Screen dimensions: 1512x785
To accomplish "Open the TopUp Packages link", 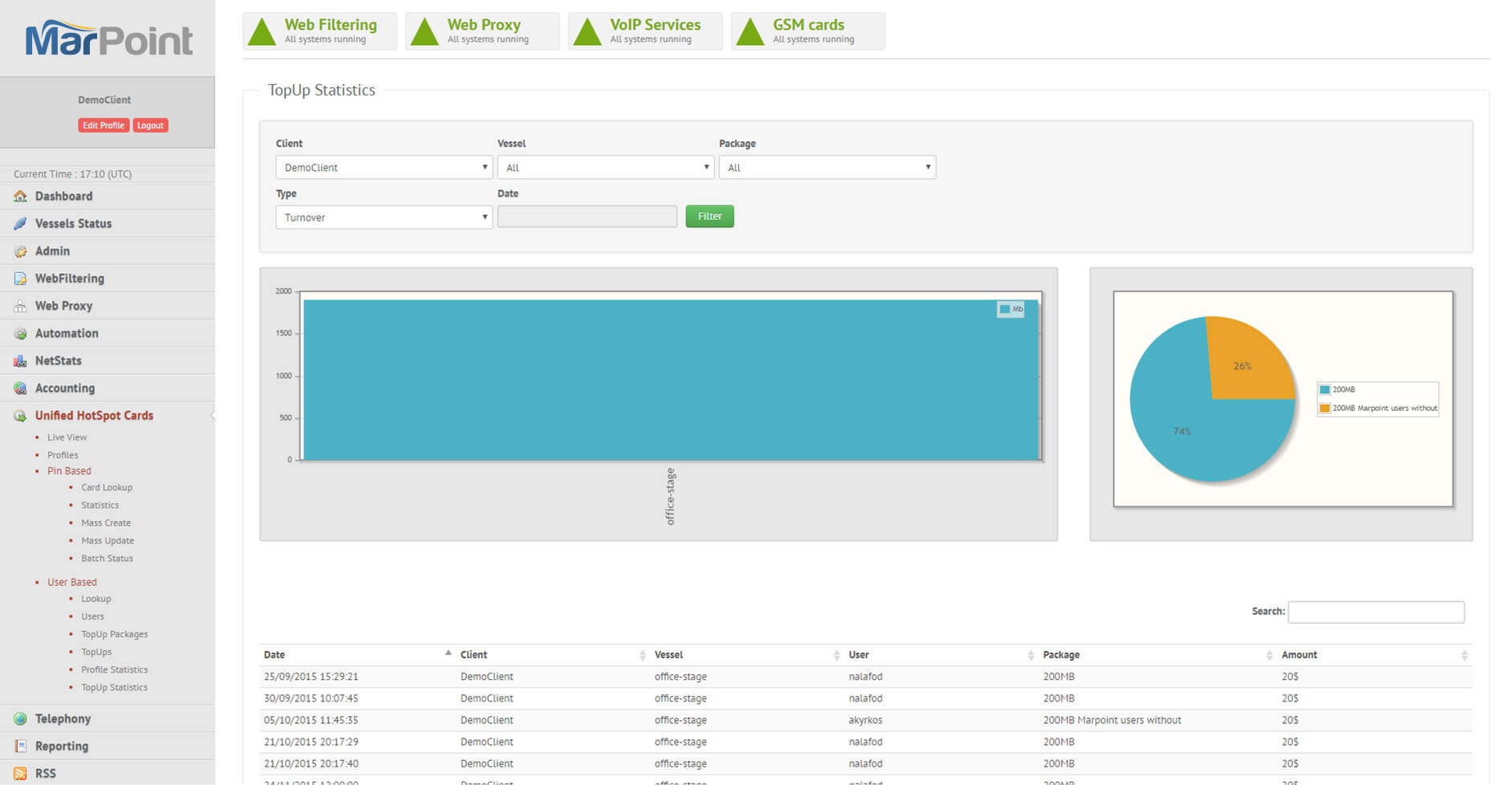I will tap(114, 634).
